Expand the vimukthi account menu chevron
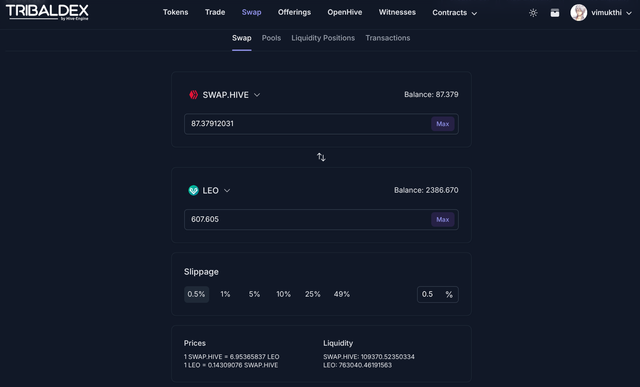 point(629,13)
